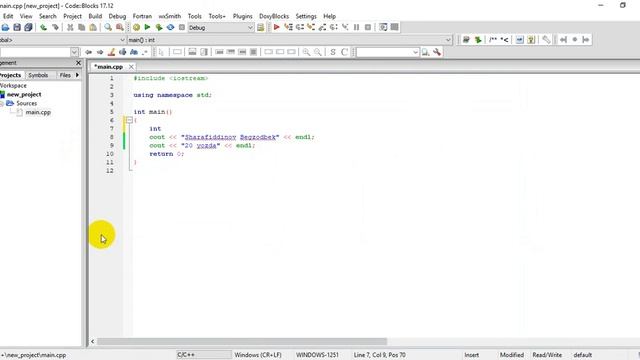Click the Jump back arrow icon
Image resolution: width=640 pixels, height=360 pixels.
click(x=88, y=52)
